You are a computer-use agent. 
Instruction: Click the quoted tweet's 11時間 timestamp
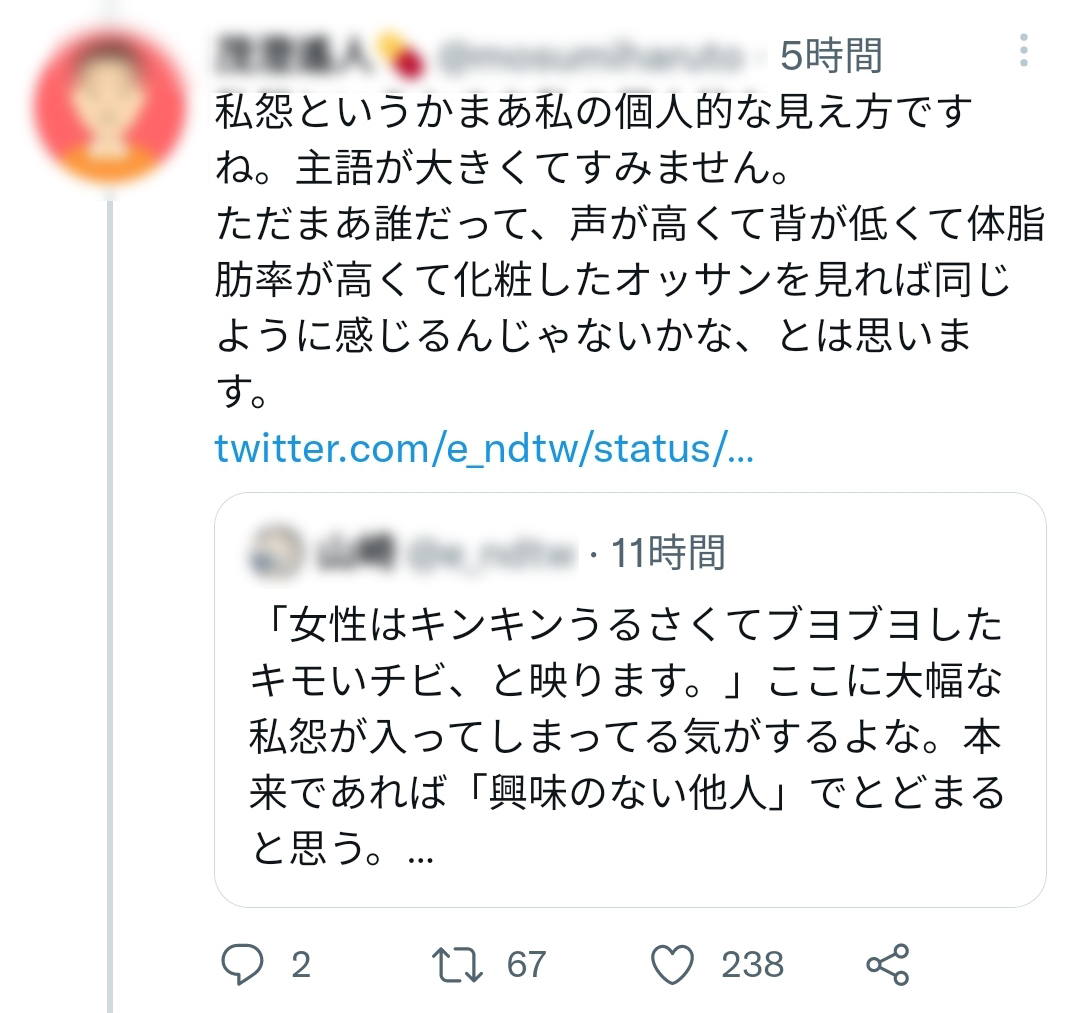point(668,551)
